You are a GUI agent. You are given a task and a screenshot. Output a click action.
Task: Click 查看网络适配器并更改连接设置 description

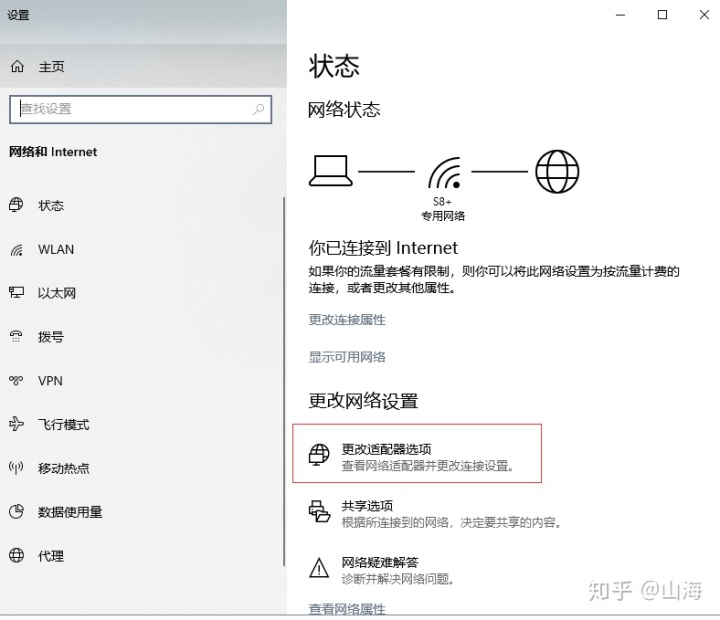pyautogui.click(x=428, y=466)
